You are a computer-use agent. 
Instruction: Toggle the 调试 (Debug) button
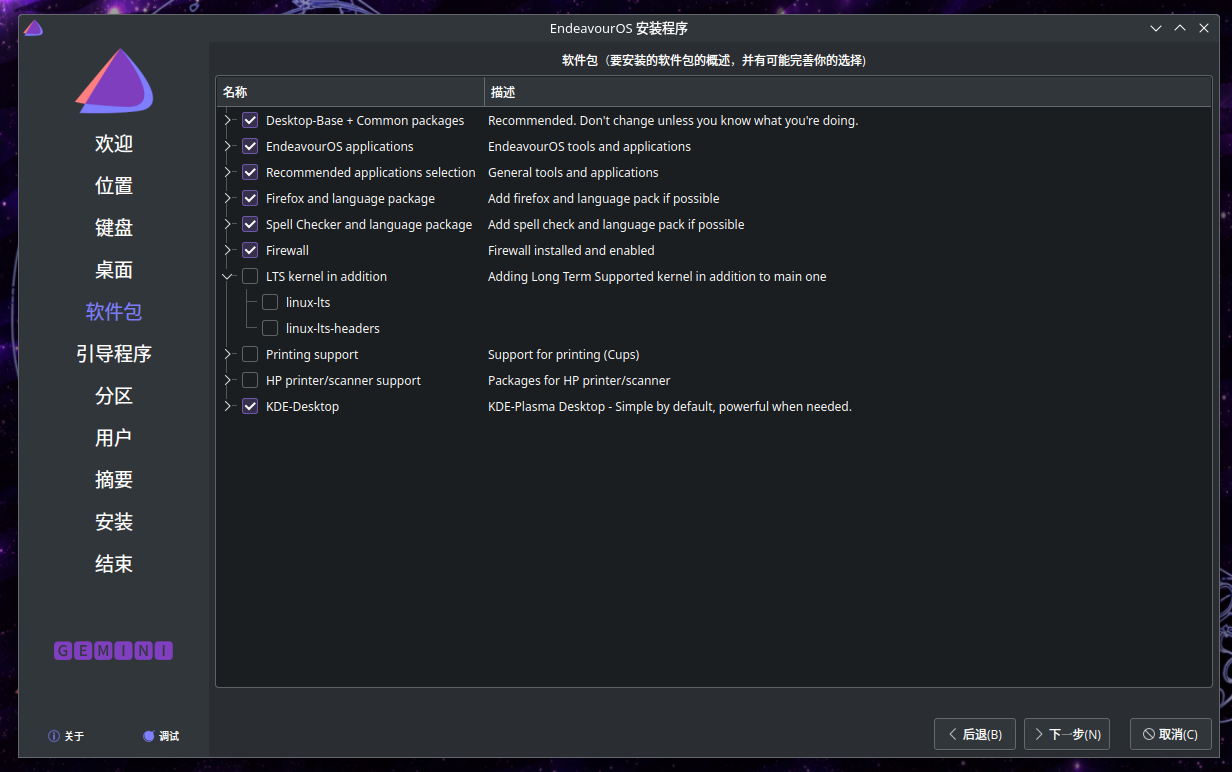coord(161,736)
